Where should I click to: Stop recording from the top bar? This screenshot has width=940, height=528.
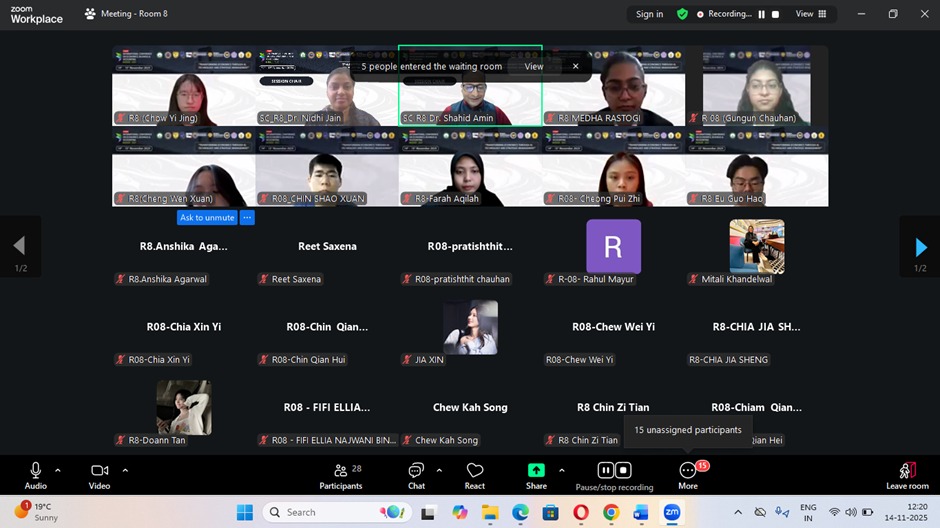point(774,14)
